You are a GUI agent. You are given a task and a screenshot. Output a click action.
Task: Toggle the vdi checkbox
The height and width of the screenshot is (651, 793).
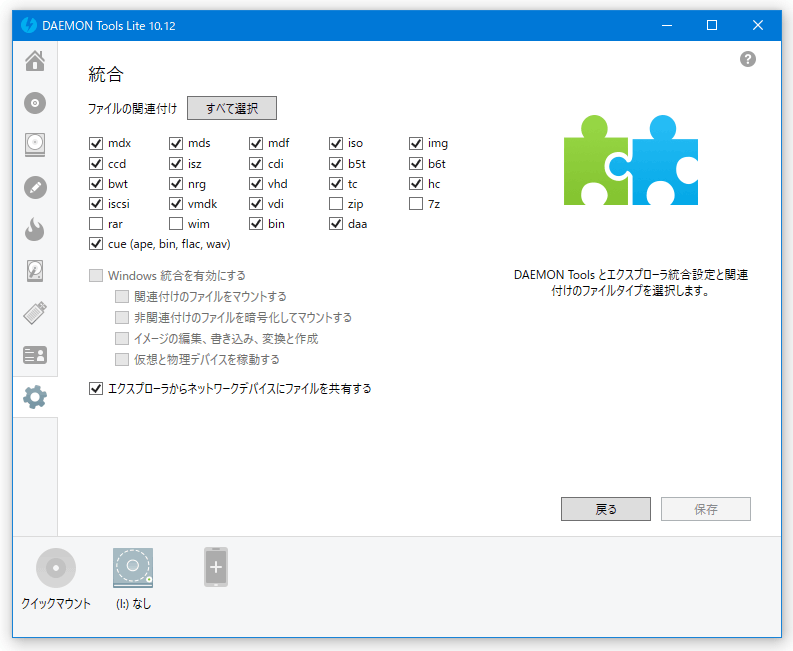pyautogui.click(x=256, y=204)
